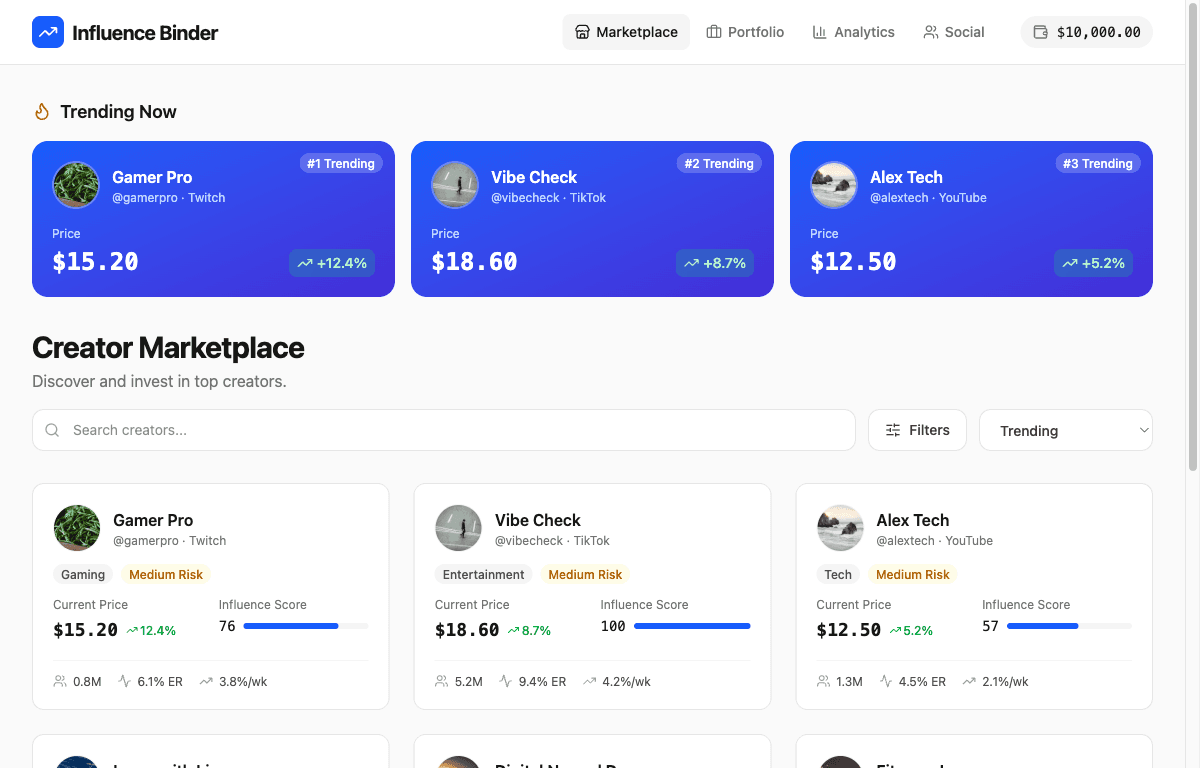Click the +12.4% trend badge
The width and height of the screenshot is (1200, 768).
pos(332,263)
